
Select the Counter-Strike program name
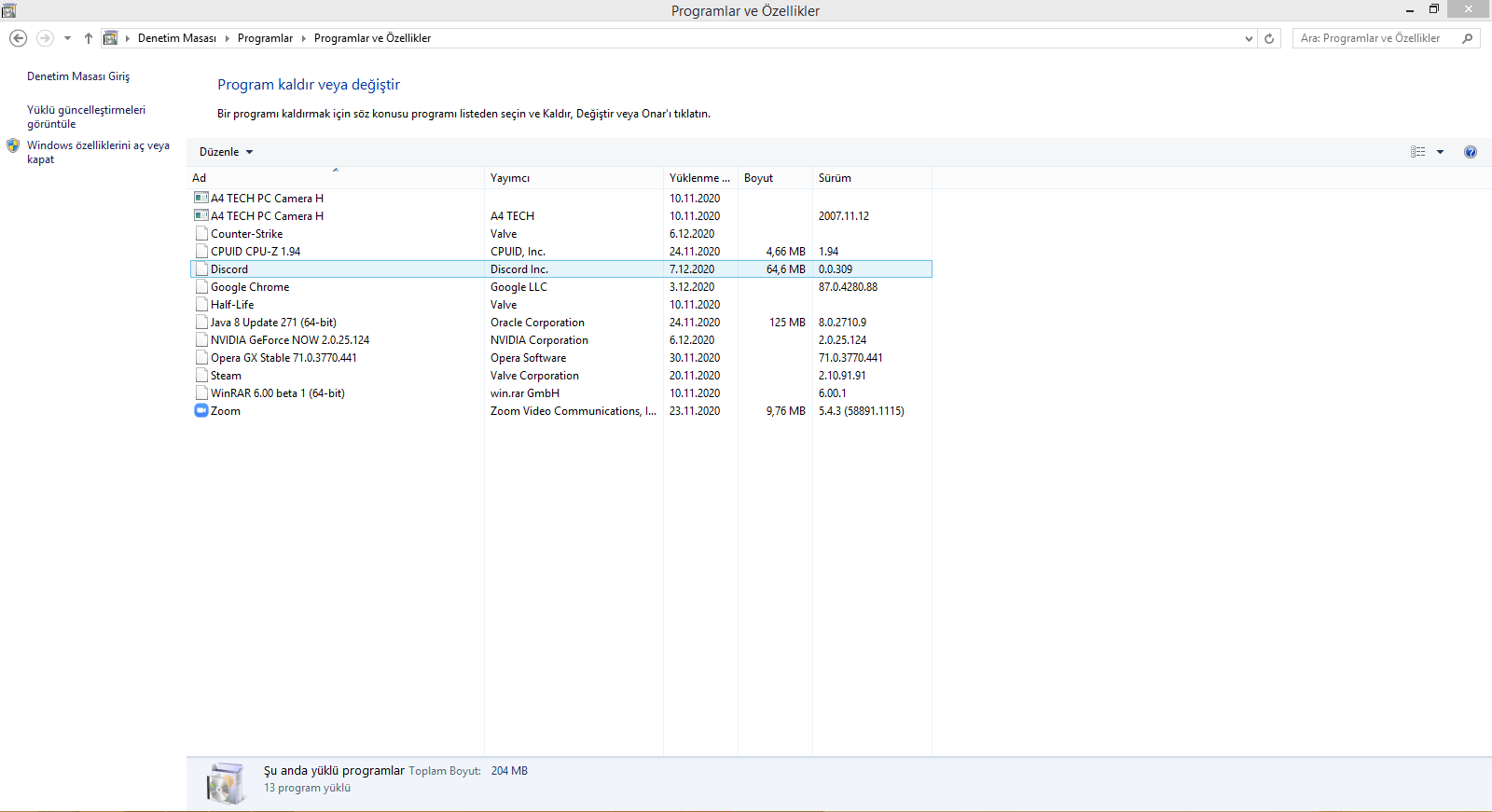pyautogui.click(x=246, y=234)
